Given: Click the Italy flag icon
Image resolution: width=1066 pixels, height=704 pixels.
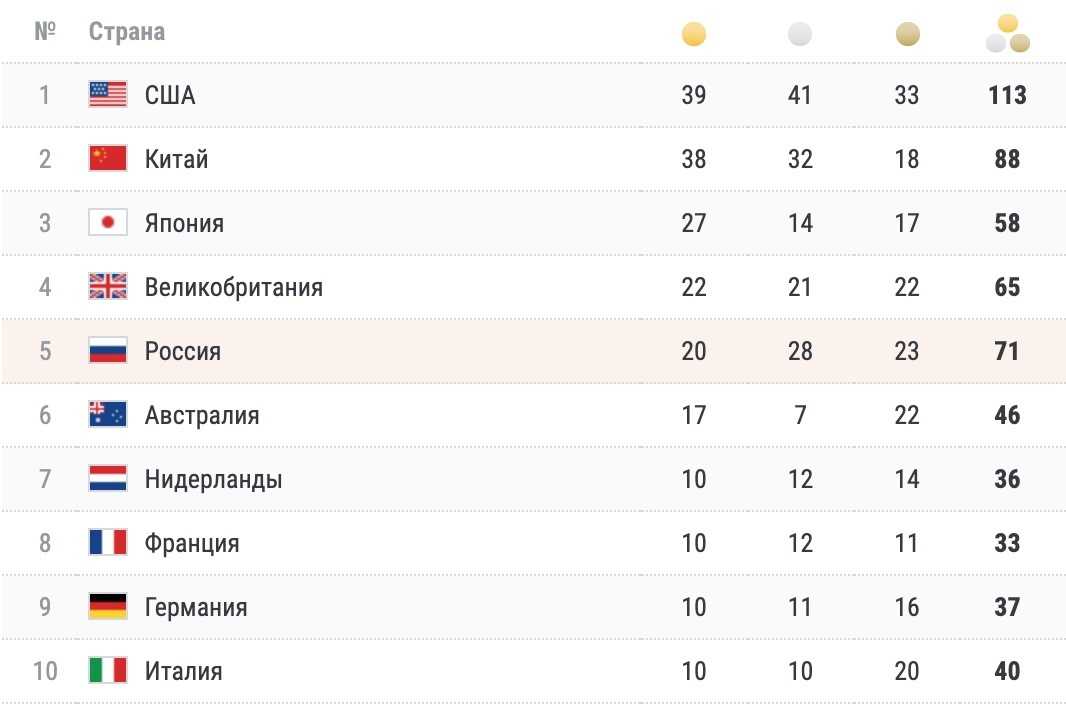Looking at the screenshot, I should [108, 671].
